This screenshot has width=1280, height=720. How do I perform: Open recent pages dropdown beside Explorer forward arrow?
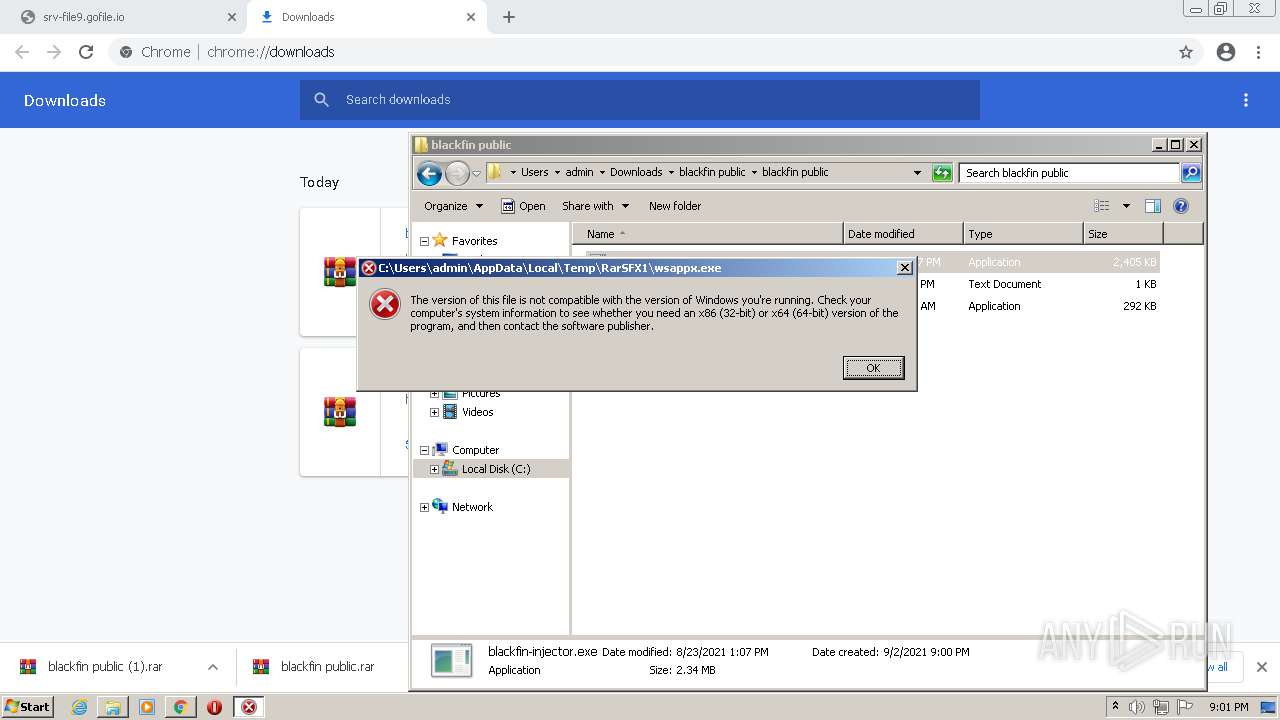[x=477, y=173]
